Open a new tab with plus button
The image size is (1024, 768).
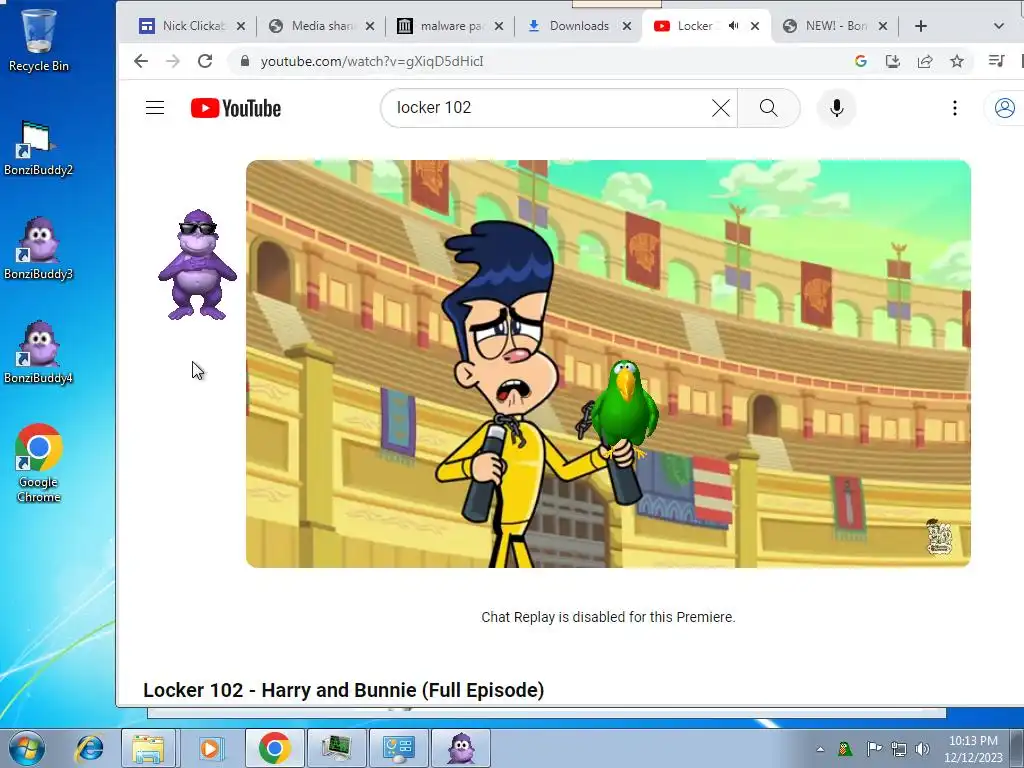tap(921, 26)
